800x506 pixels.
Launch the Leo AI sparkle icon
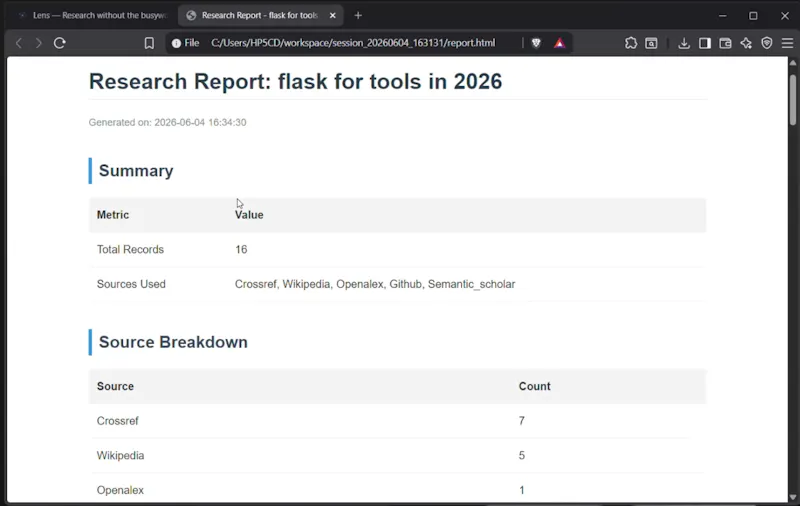pos(746,43)
